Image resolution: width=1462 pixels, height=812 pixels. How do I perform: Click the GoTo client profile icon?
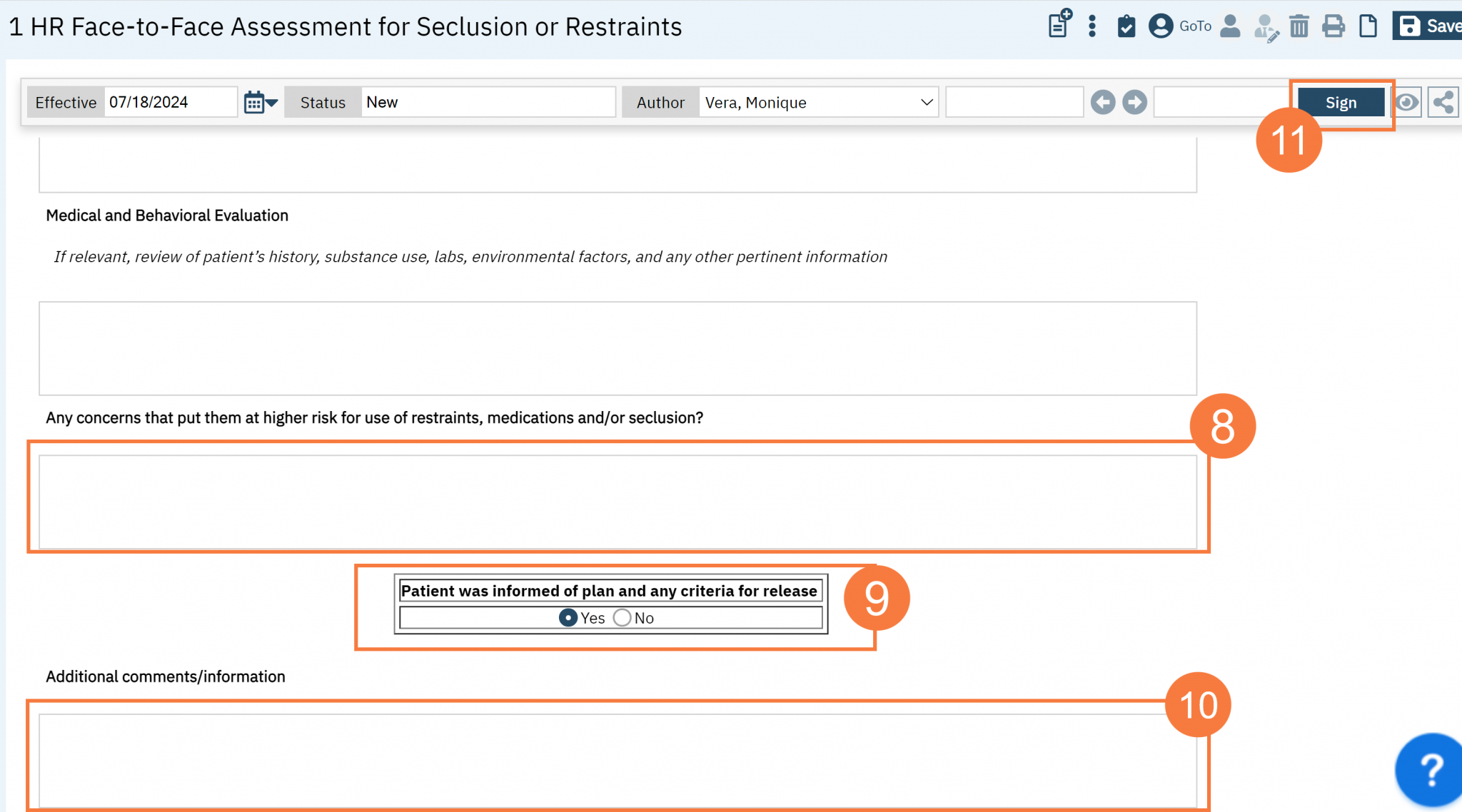[x=1161, y=26]
